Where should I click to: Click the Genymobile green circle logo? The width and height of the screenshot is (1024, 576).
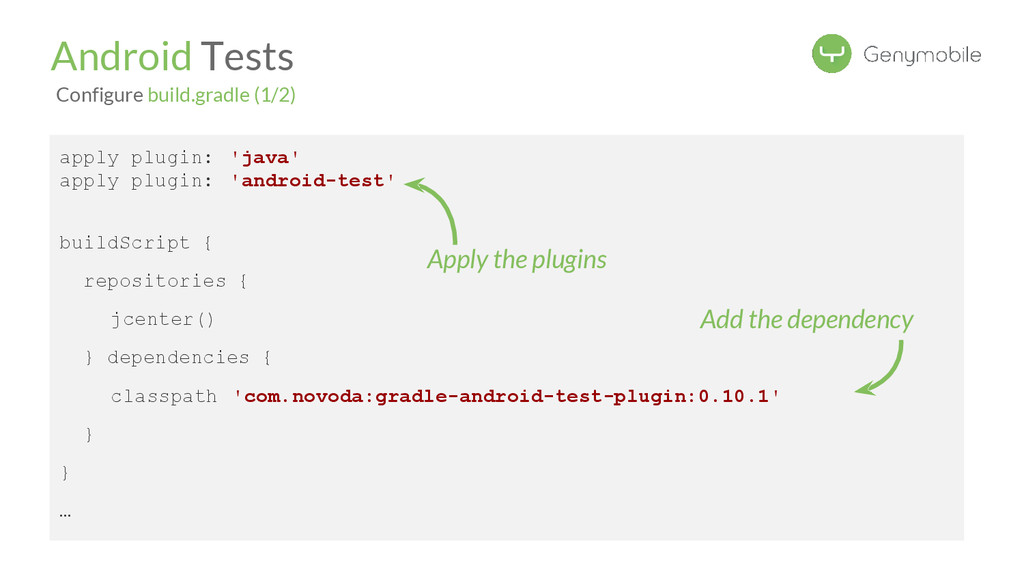click(x=831, y=54)
